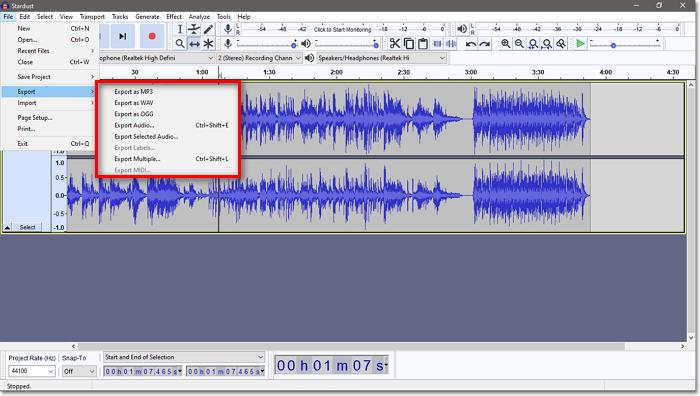Click the Fit Selection to Width icon
The image size is (700, 396).
pyautogui.click(x=533, y=43)
